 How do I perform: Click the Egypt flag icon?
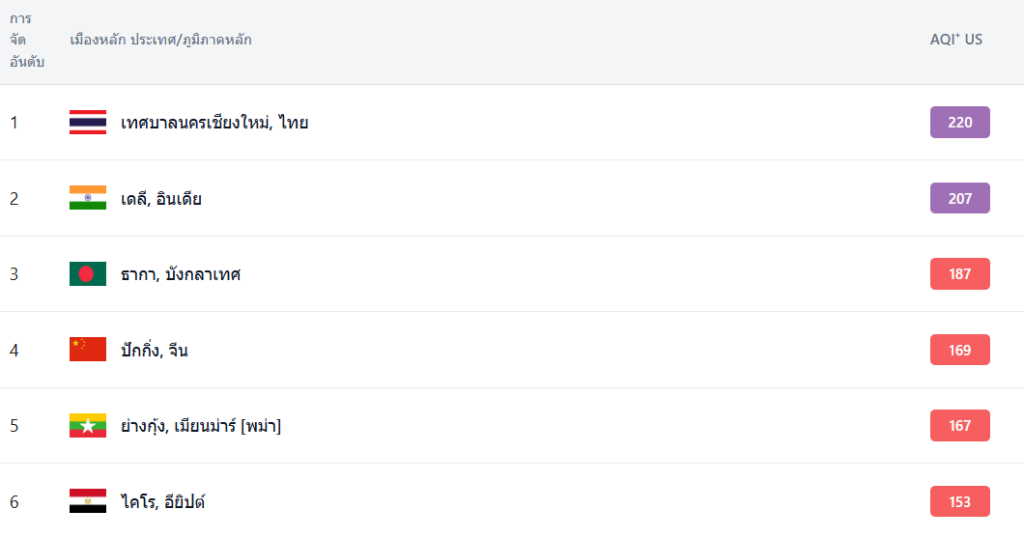point(87,501)
